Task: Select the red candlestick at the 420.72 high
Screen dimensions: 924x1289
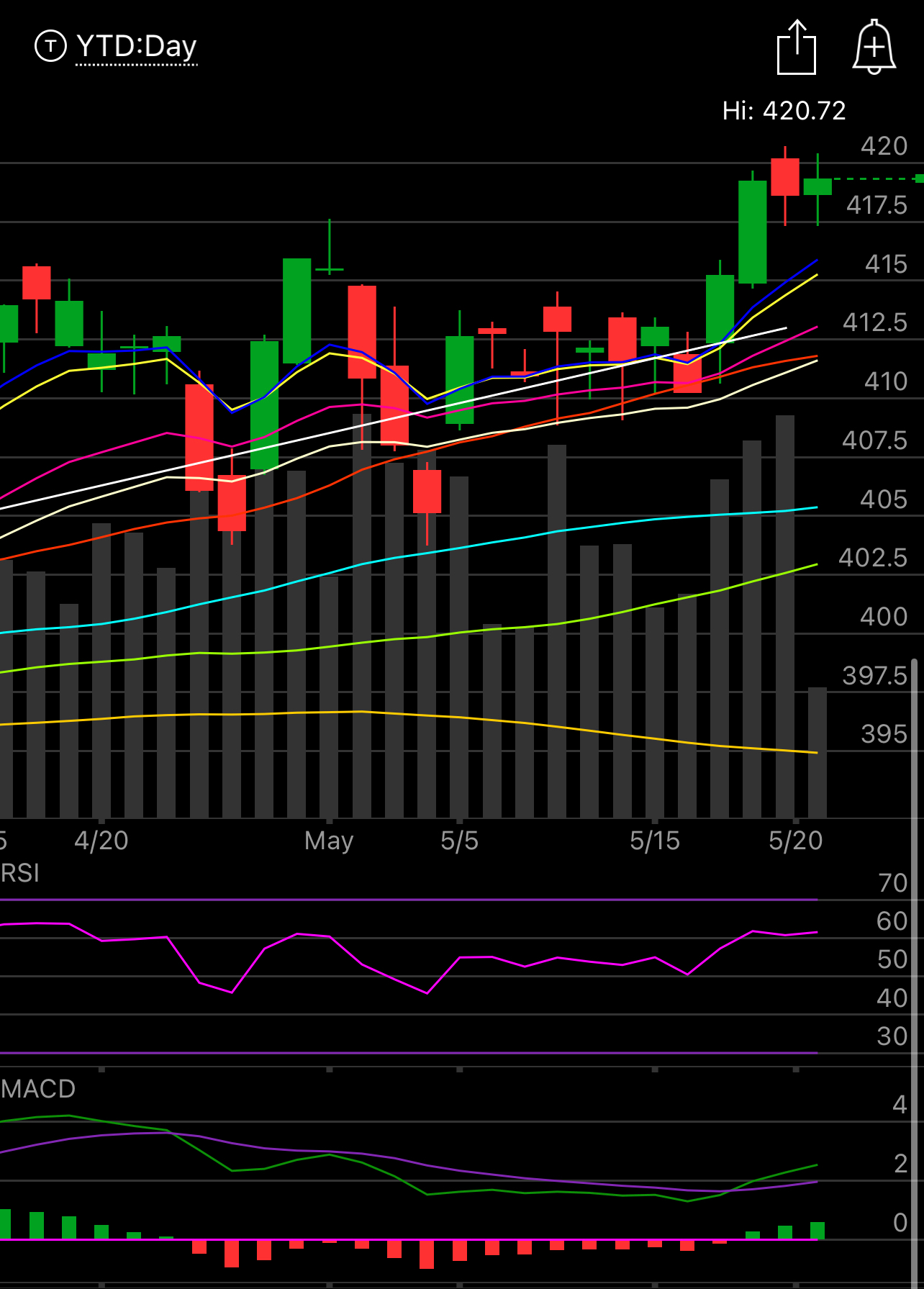Action: click(x=785, y=177)
